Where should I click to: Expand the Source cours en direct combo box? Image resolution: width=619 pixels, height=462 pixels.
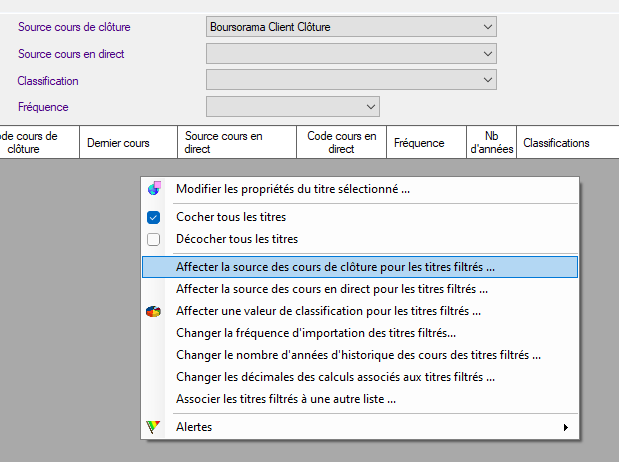pyautogui.click(x=487, y=53)
